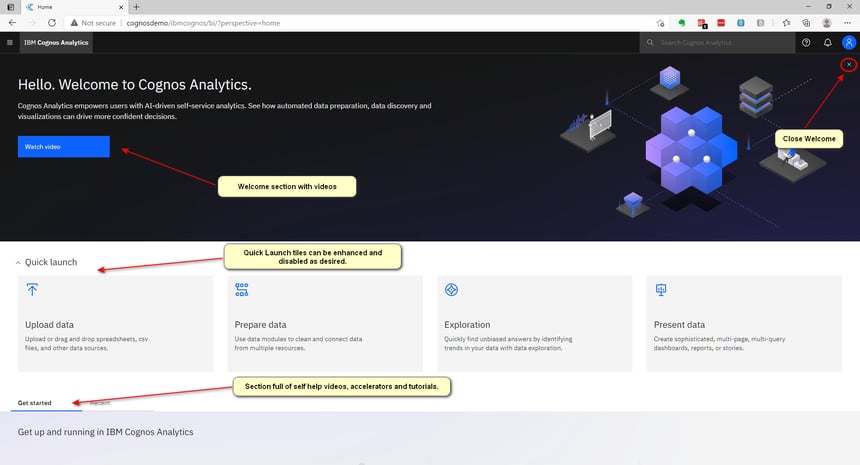
Task: Click the upload arrow icon
Action: [x=32, y=290]
